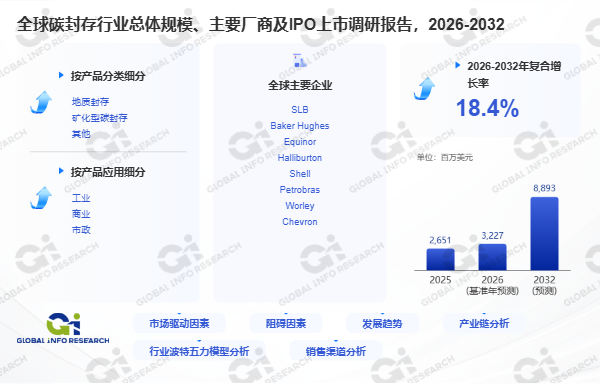Click the Global Info Research logo
Image resolution: width=600 pixels, height=384 pixels.
(x=63, y=328)
